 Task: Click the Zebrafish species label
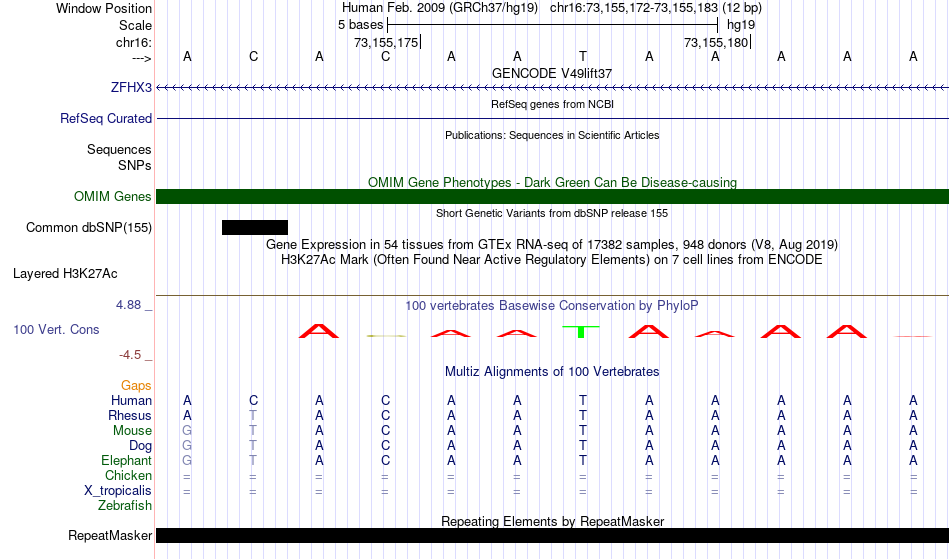pos(125,506)
